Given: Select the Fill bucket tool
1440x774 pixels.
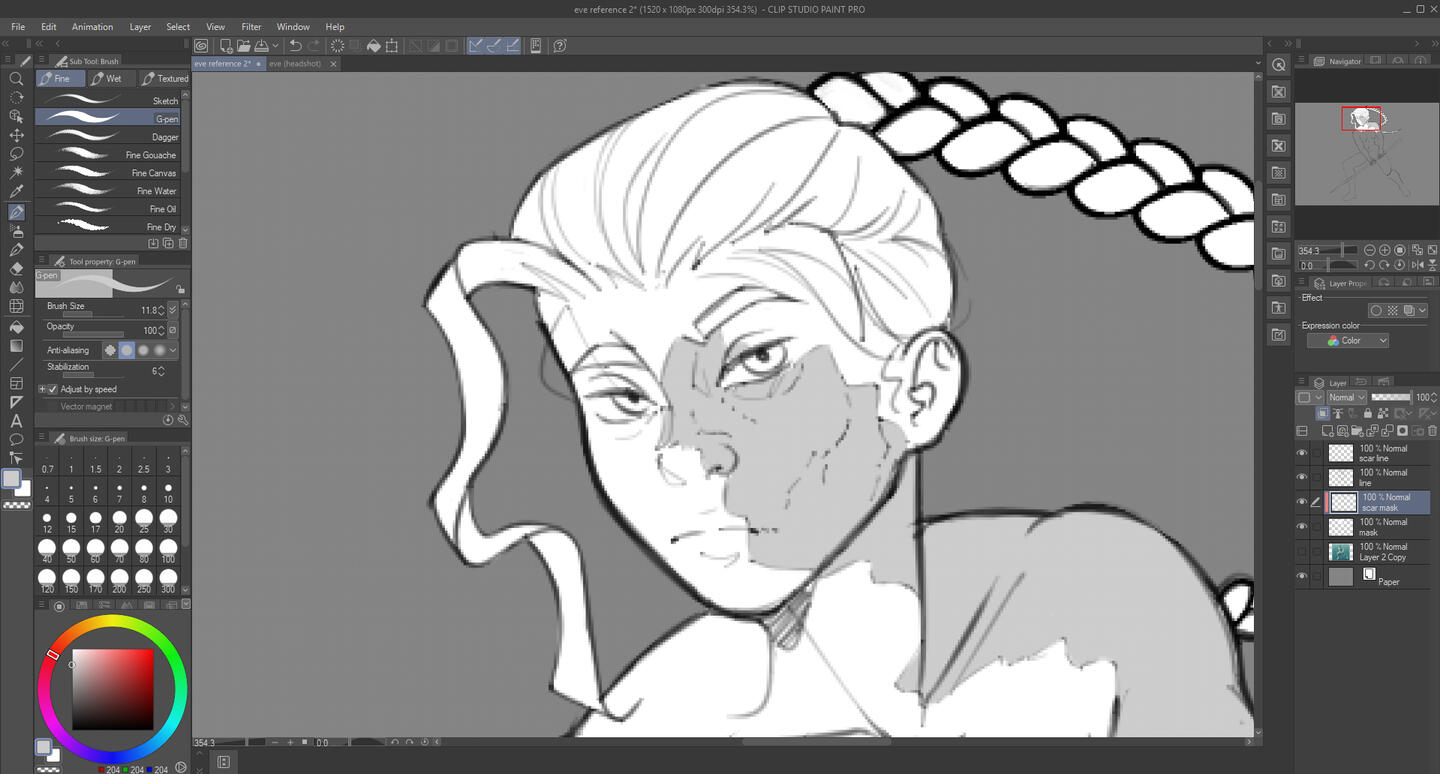Looking at the screenshot, I should point(16,326).
